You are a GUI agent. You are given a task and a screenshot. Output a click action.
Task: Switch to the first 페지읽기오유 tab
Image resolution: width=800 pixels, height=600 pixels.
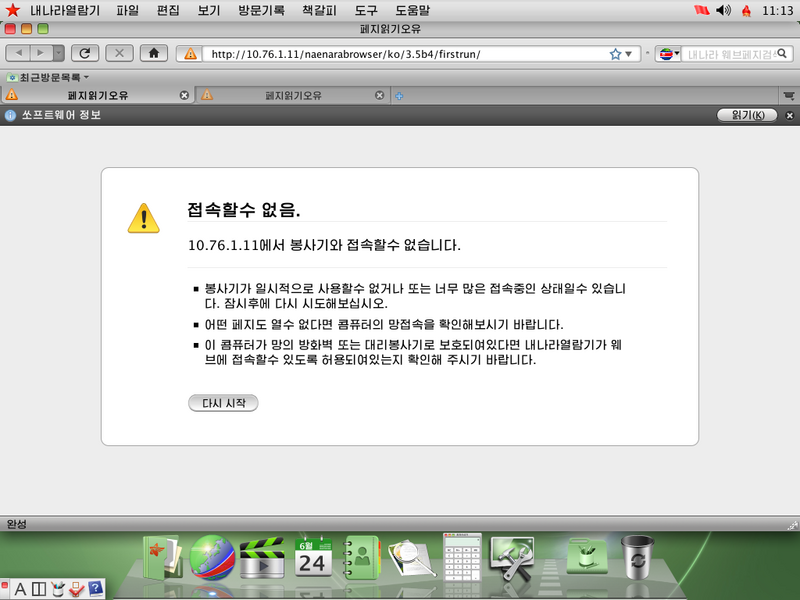tap(97, 95)
